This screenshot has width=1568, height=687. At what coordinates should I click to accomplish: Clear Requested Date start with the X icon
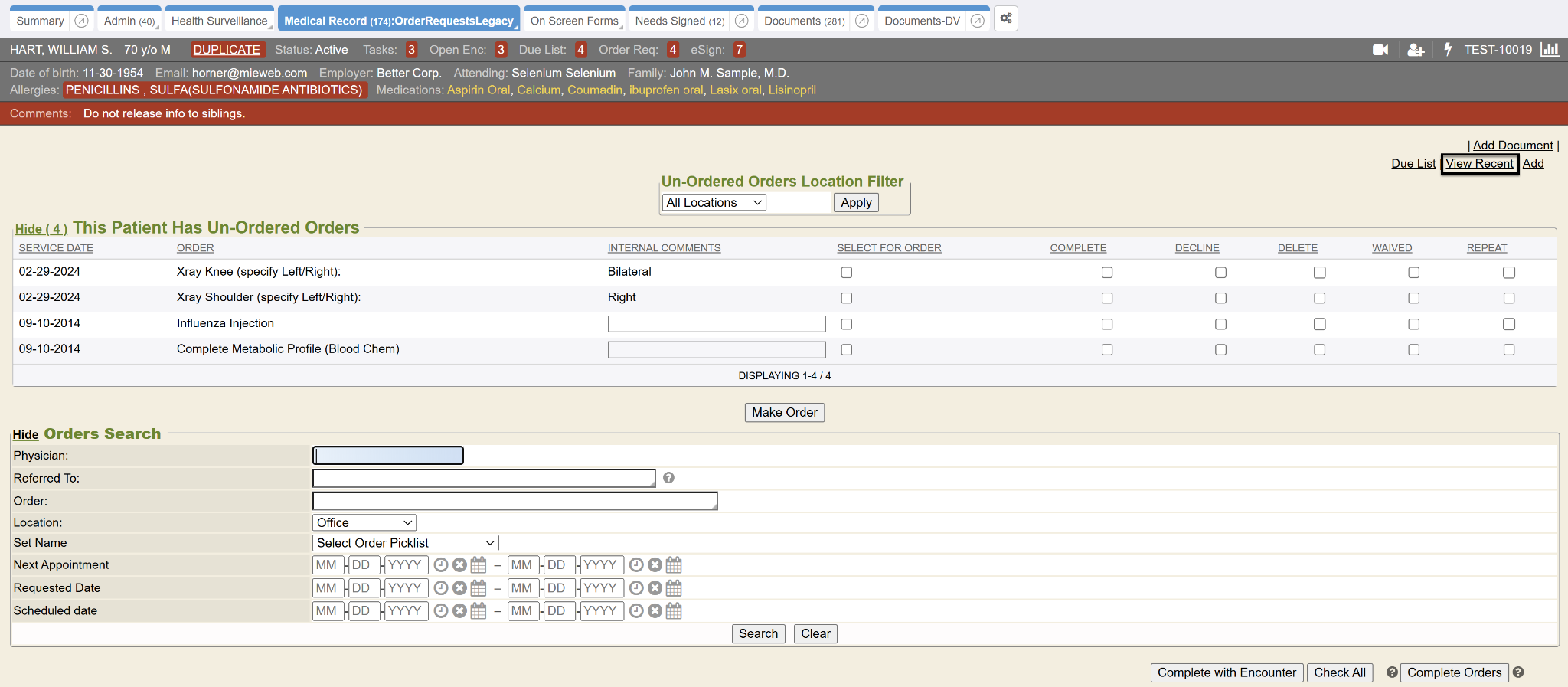tap(459, 588)
